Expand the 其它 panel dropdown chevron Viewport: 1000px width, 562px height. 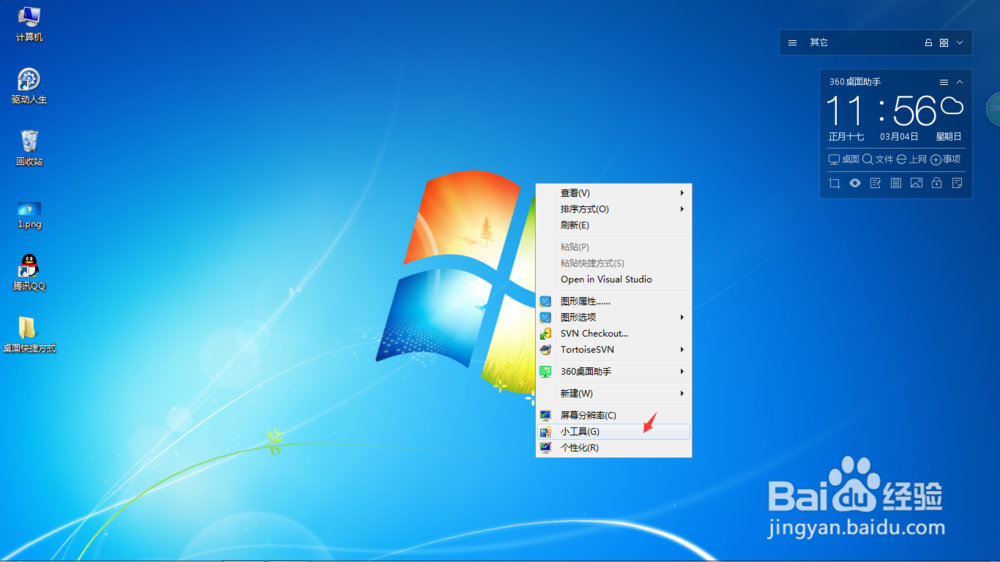pos(960,43)
